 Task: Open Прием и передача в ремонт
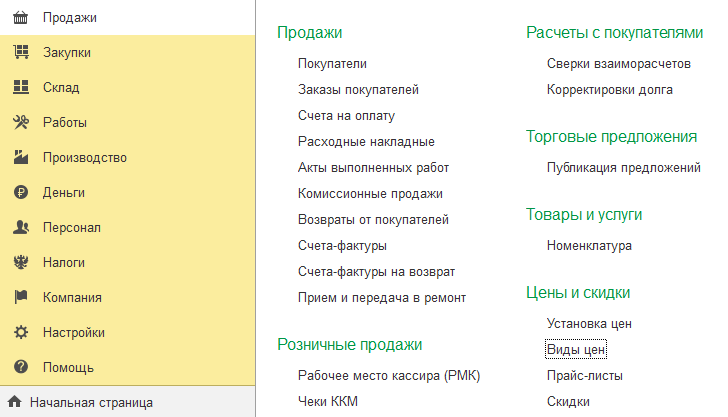tap(382, 298)
